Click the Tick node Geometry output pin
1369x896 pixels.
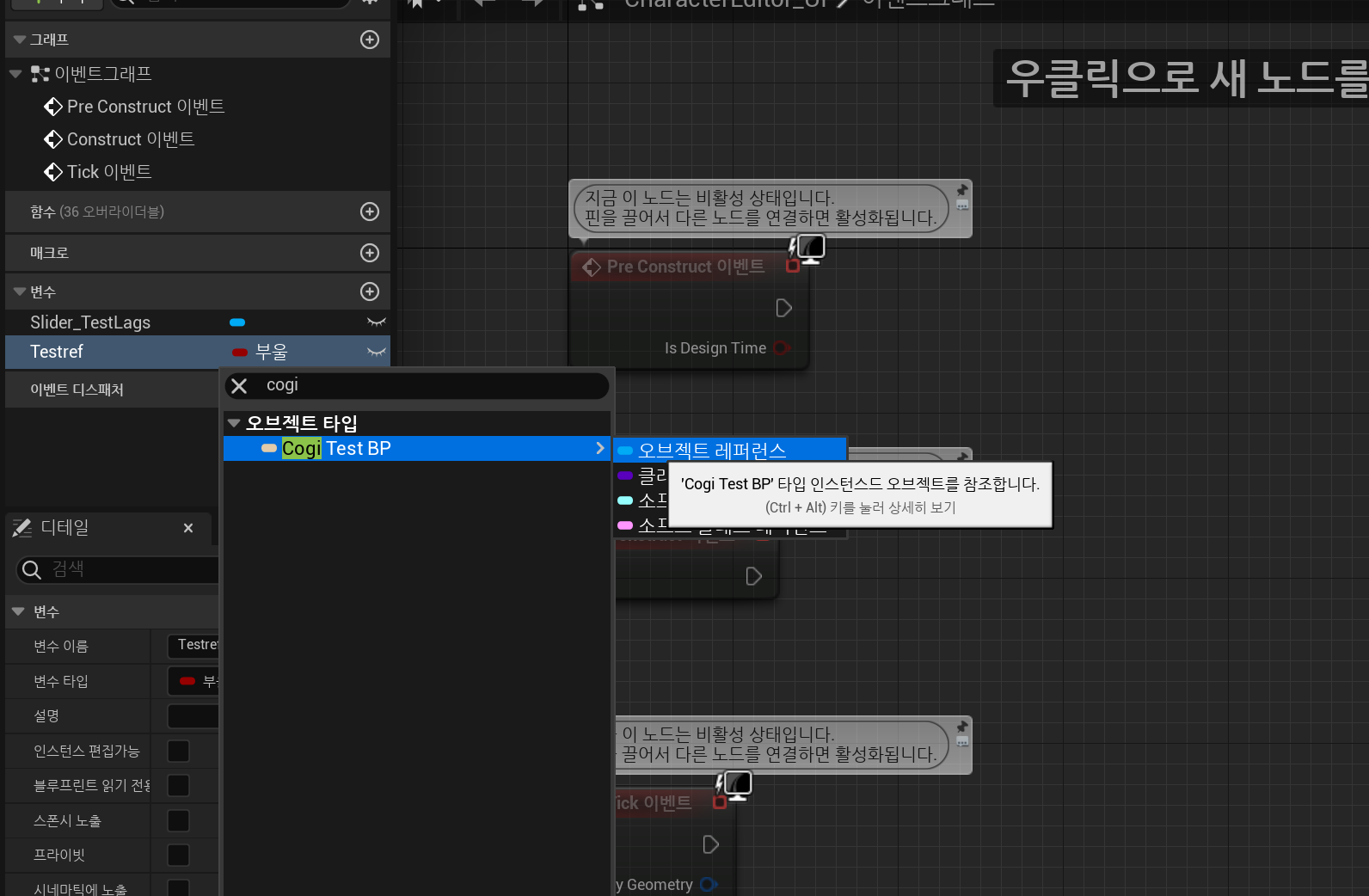pyautogui.click(x=709, y=884)
